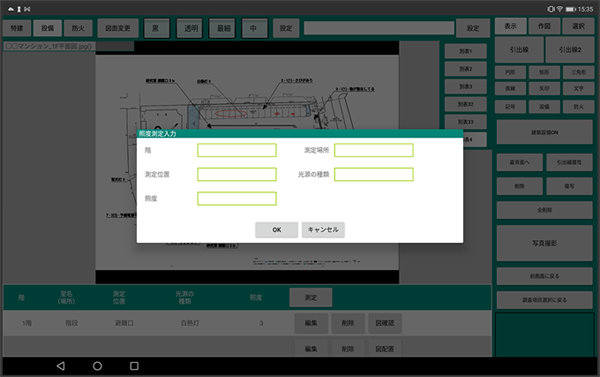Select the 円形 circle shape tool
Image resolution: width=600 pixels, height=377 pixels.
510,72
